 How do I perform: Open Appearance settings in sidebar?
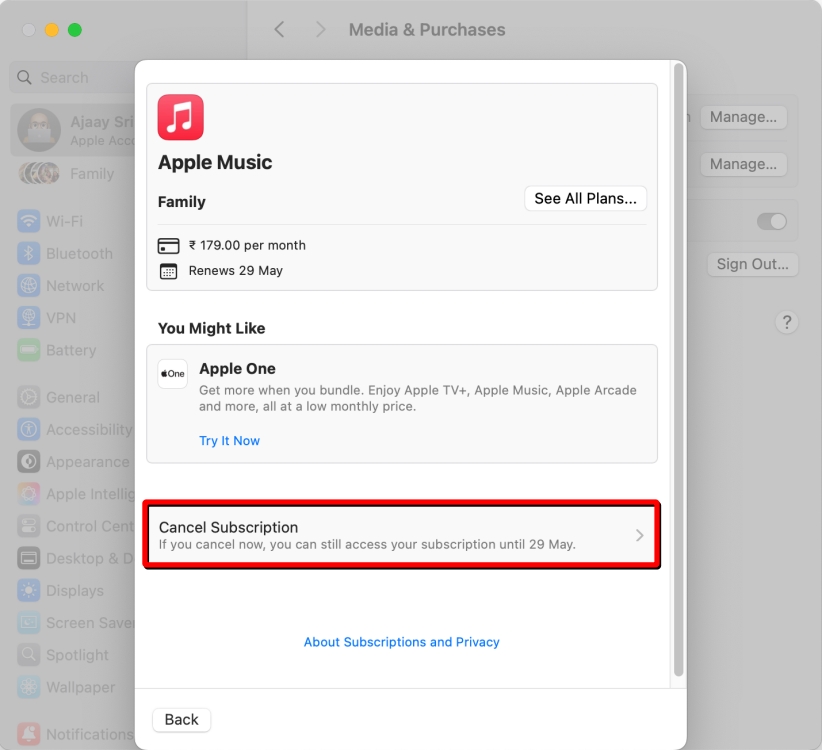point(72,462)
